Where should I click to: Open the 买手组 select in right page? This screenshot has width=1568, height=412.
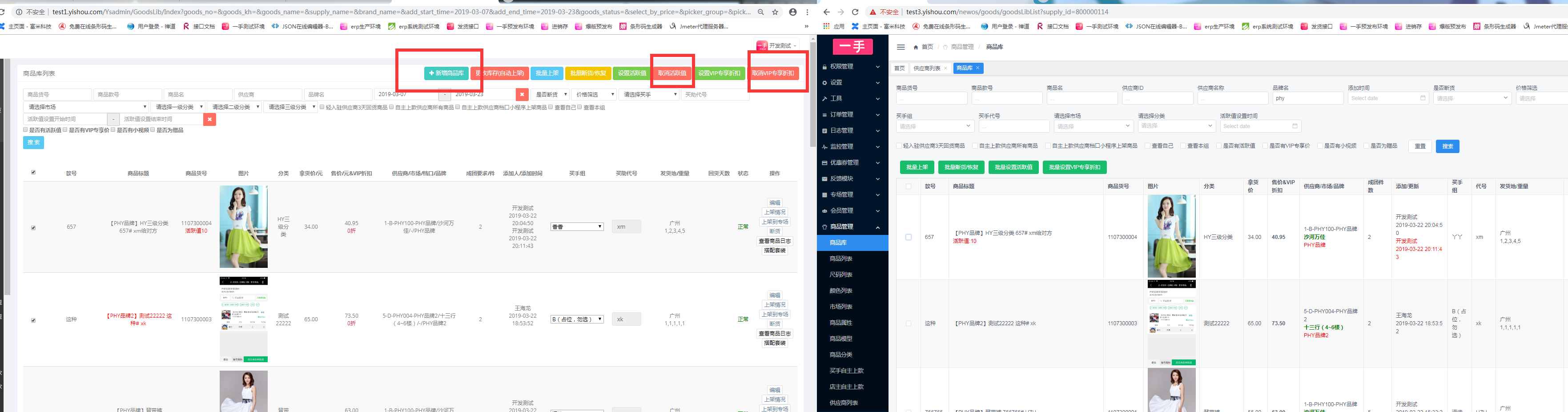934,127
